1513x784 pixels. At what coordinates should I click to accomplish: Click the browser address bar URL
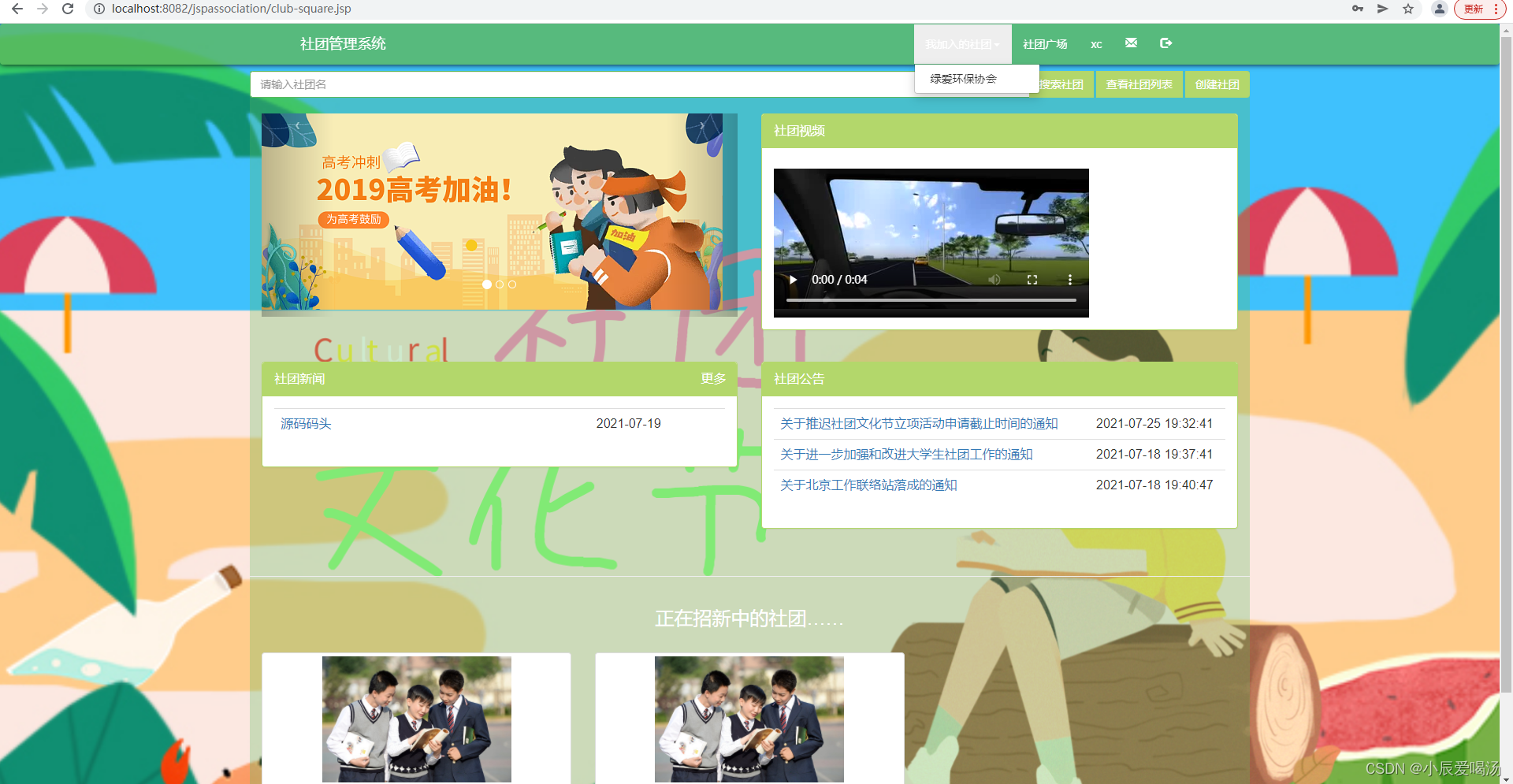pyautogui.click(x=232, y=9)
